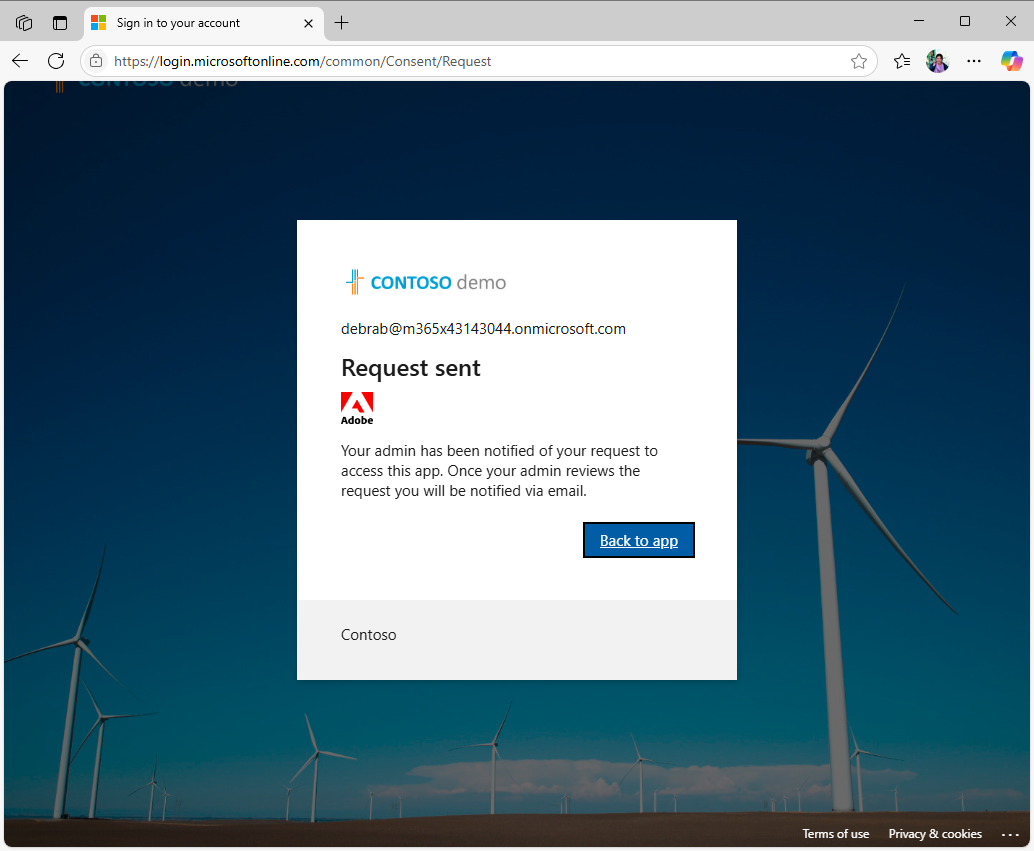Screen dimensions: 1034x851
Task: Open the browser profile avatar
Action: 937,61
